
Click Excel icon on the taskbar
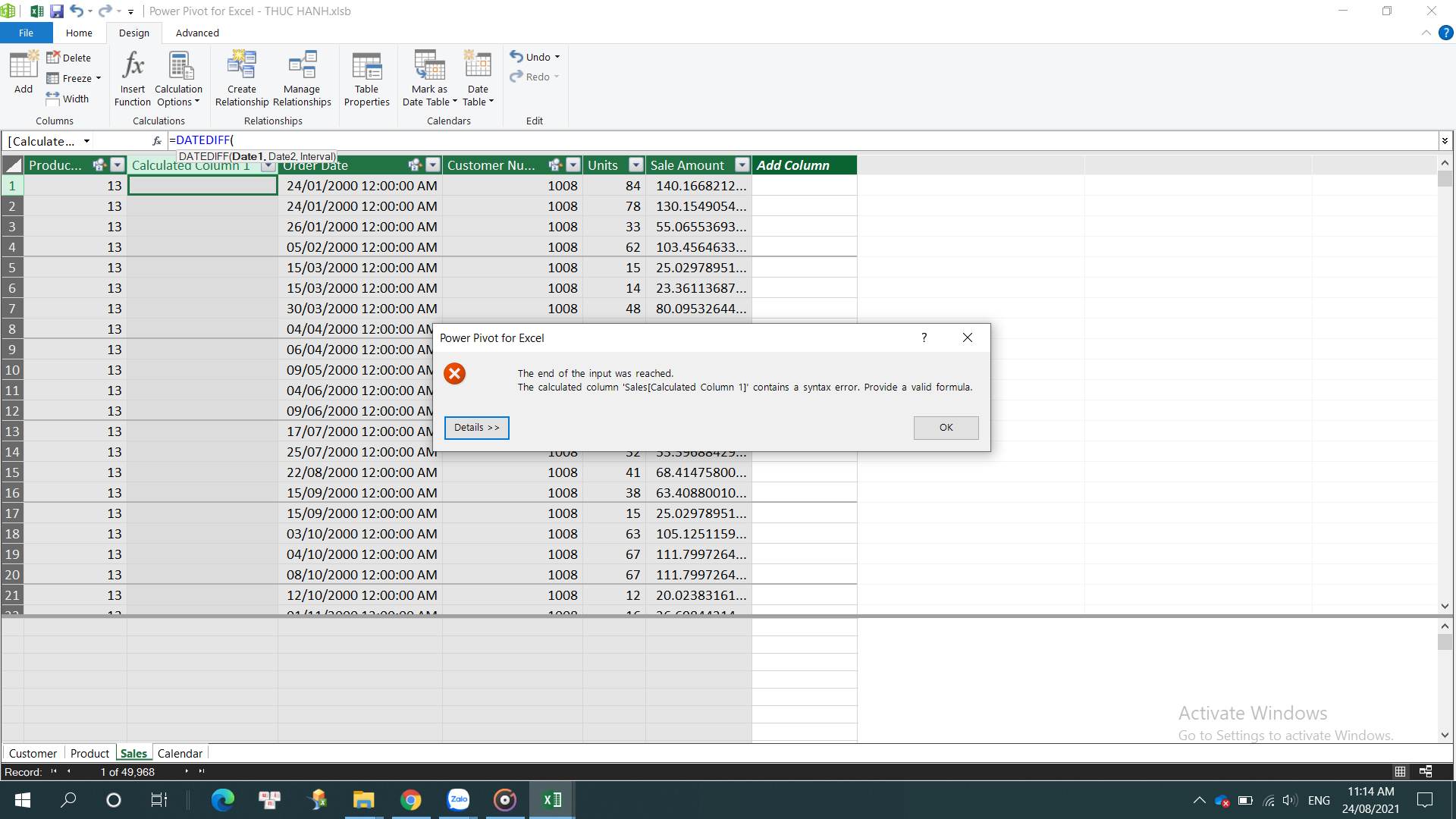[552, 800]
